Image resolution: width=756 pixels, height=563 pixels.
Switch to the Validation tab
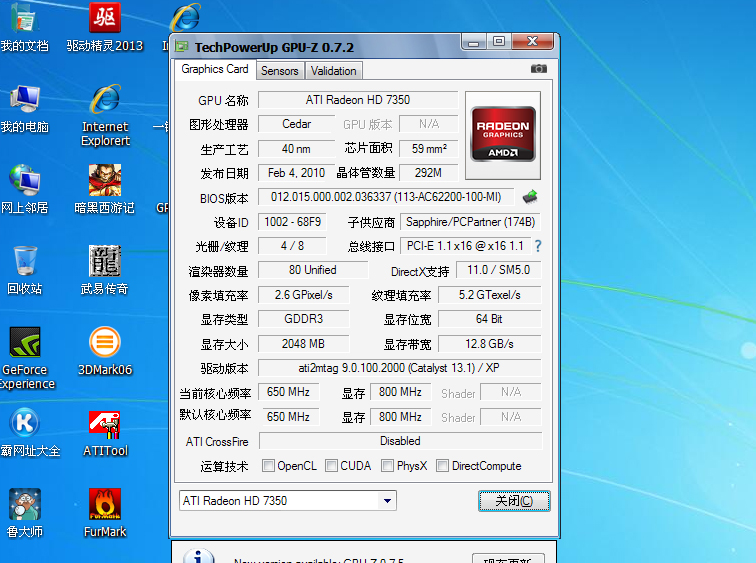point(333,71)
